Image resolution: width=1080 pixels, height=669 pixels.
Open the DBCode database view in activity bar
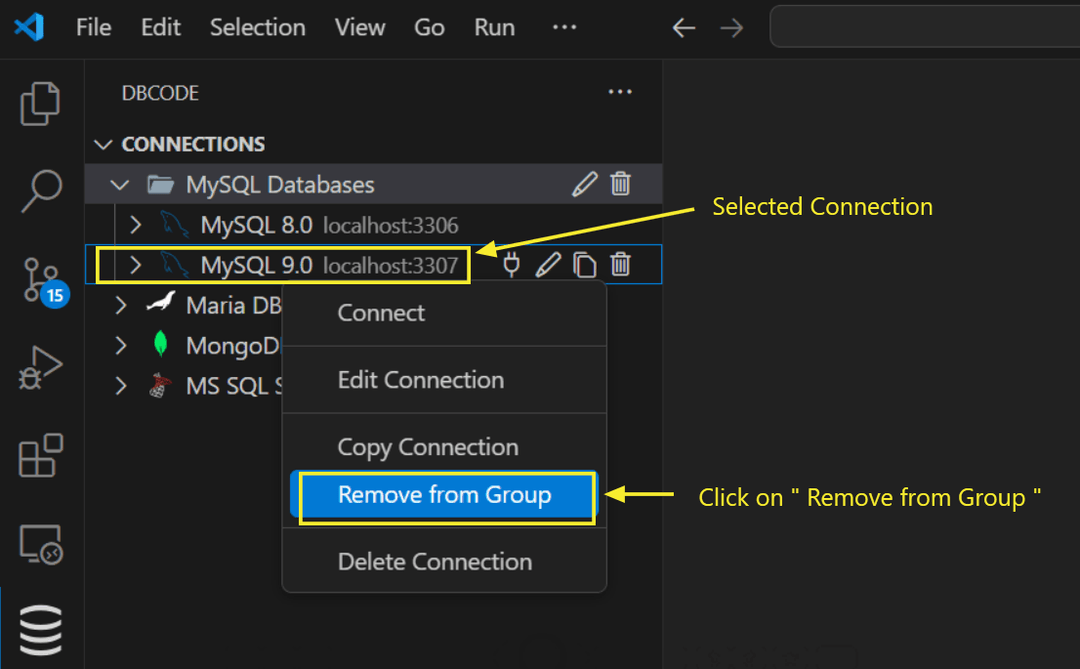click(x=40, y=630)
